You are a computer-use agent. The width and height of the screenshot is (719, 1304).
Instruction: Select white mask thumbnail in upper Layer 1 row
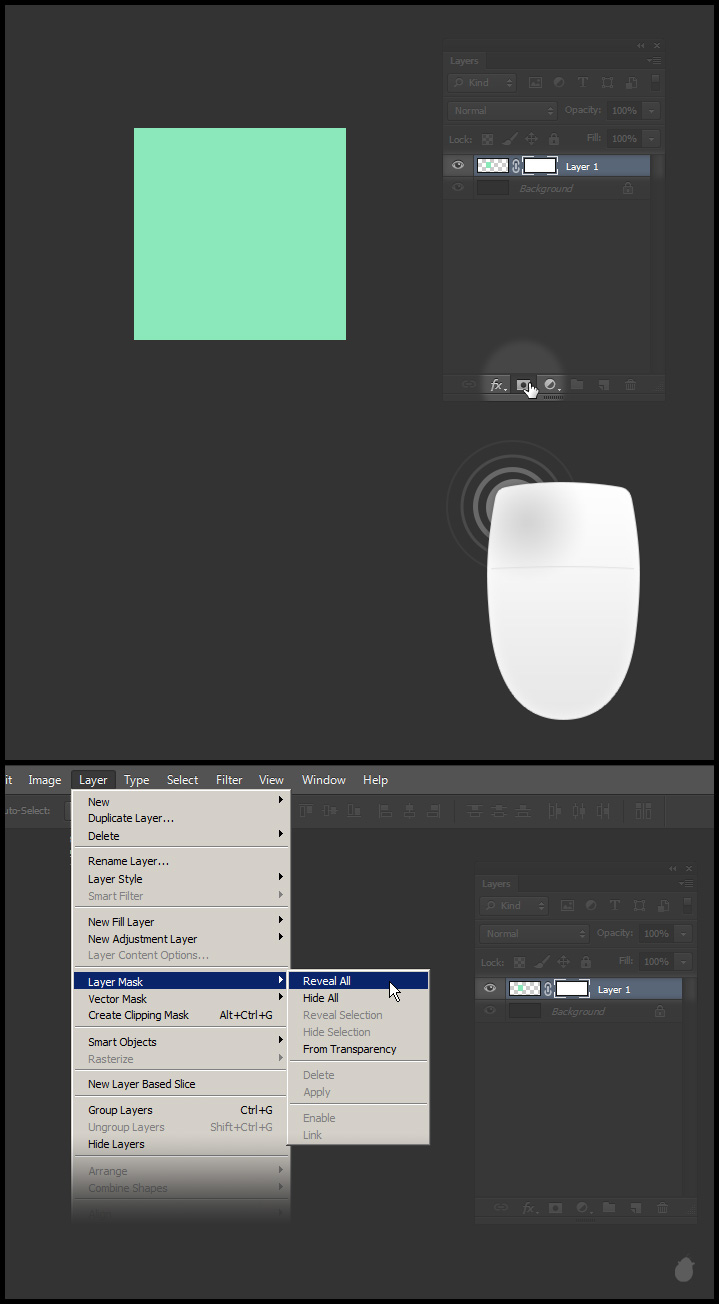click(x=540, y=166)
